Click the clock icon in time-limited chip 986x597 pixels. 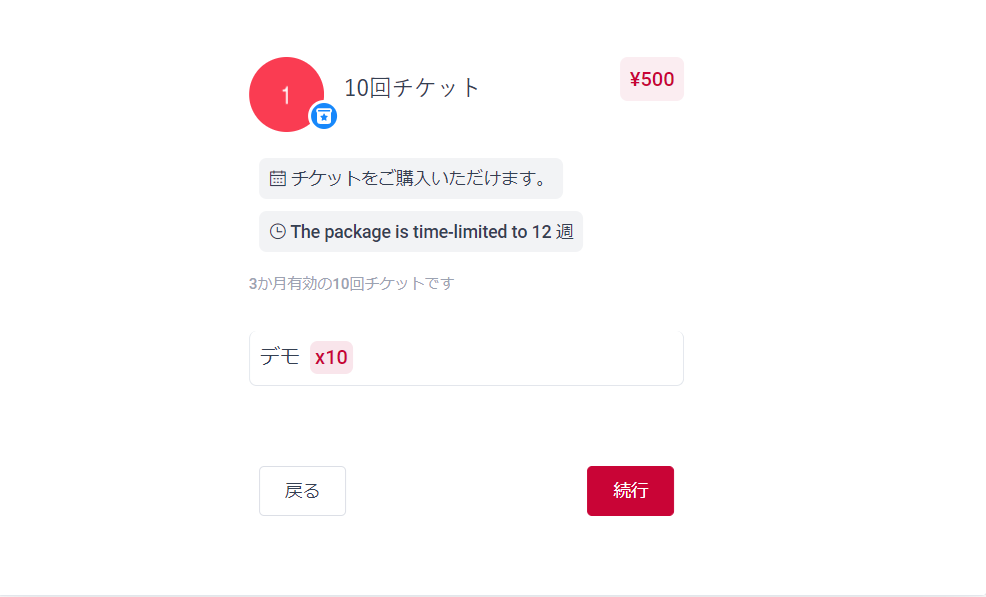[277, 232]
